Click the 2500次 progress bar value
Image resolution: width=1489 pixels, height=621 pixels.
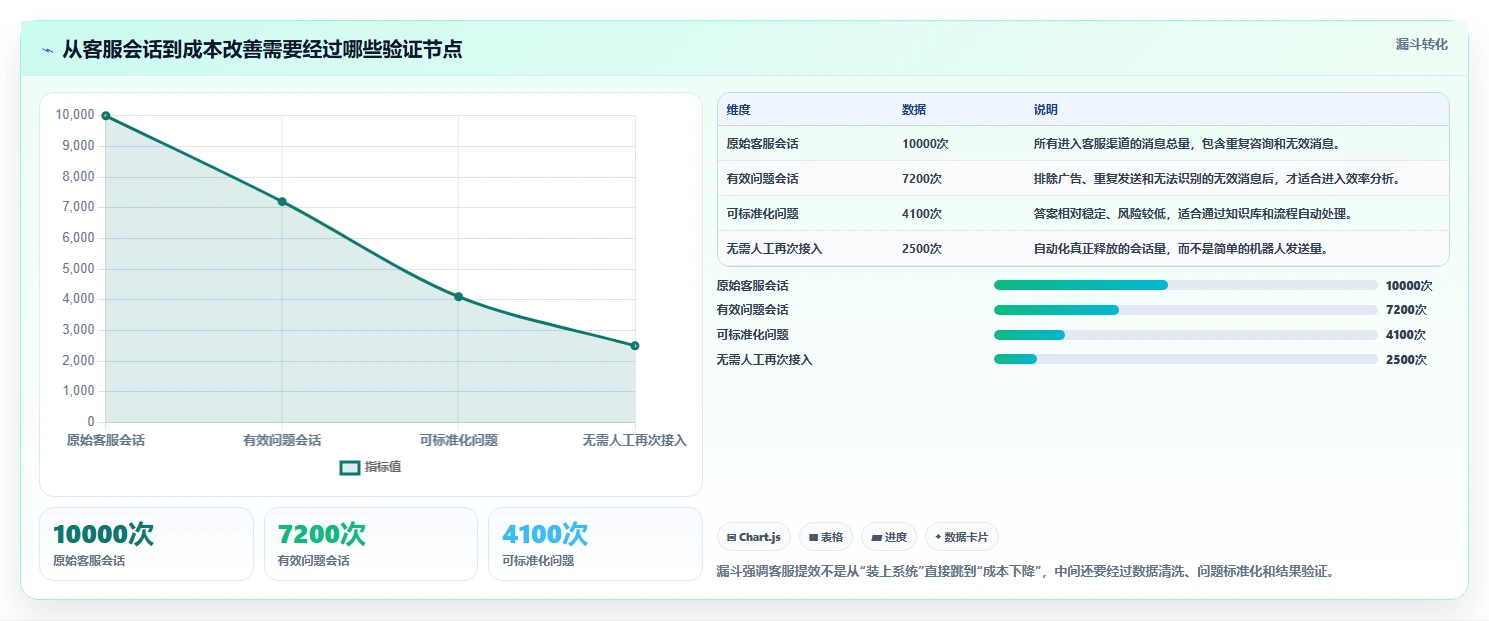[1406, 360]
